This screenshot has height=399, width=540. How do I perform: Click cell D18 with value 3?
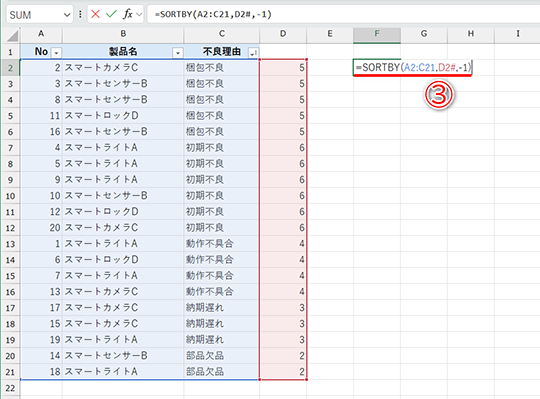(283, 324)
